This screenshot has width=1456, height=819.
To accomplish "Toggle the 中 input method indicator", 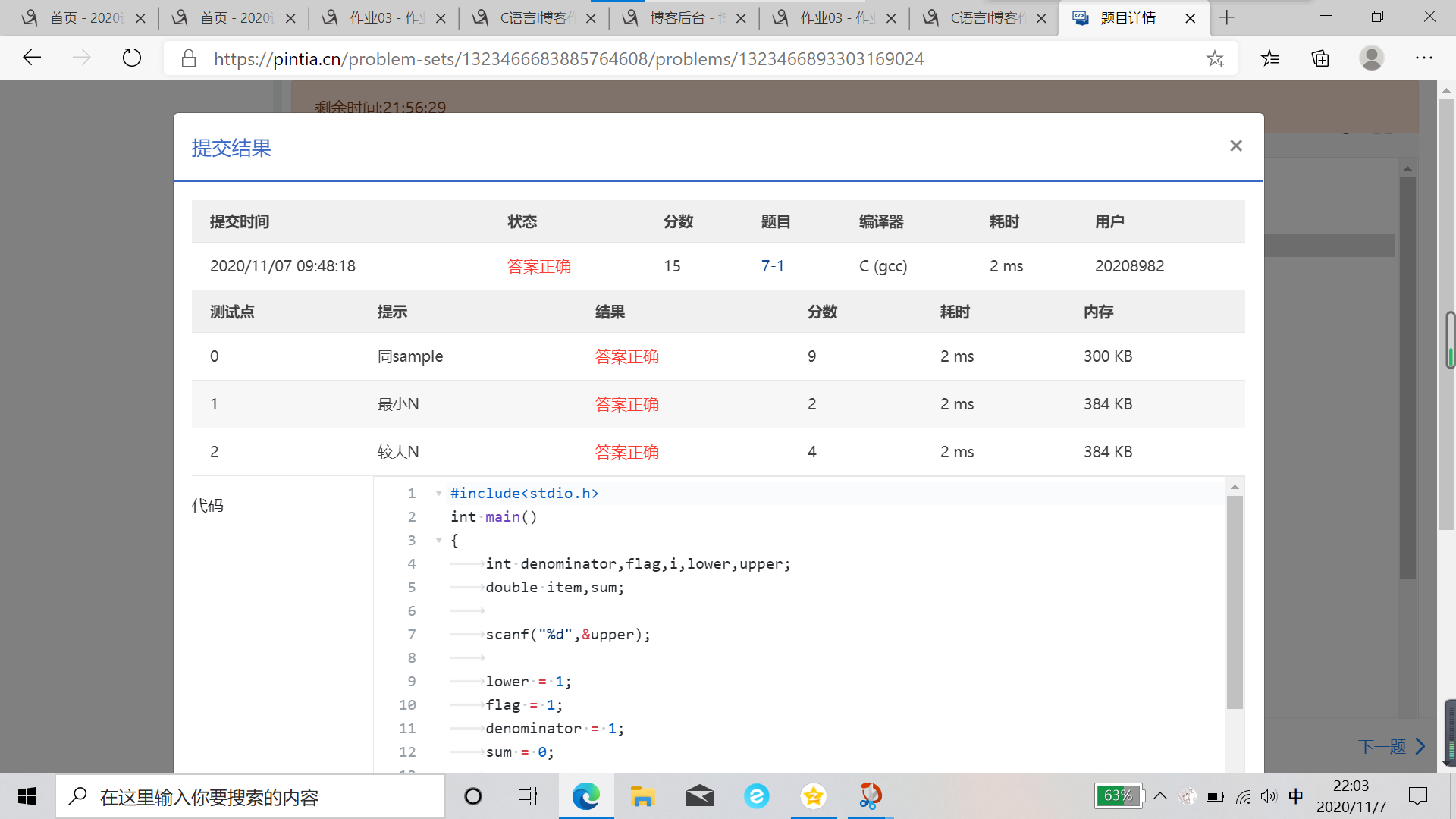I will [1296, 796].
